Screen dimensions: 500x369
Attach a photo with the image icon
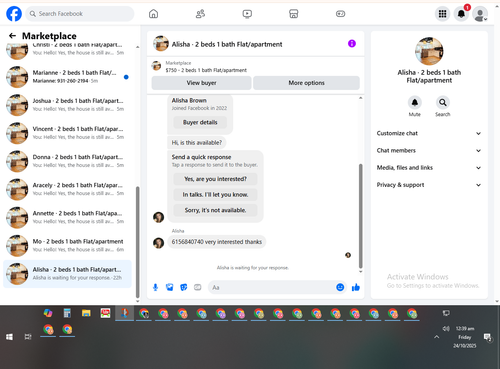click(169, 287)
